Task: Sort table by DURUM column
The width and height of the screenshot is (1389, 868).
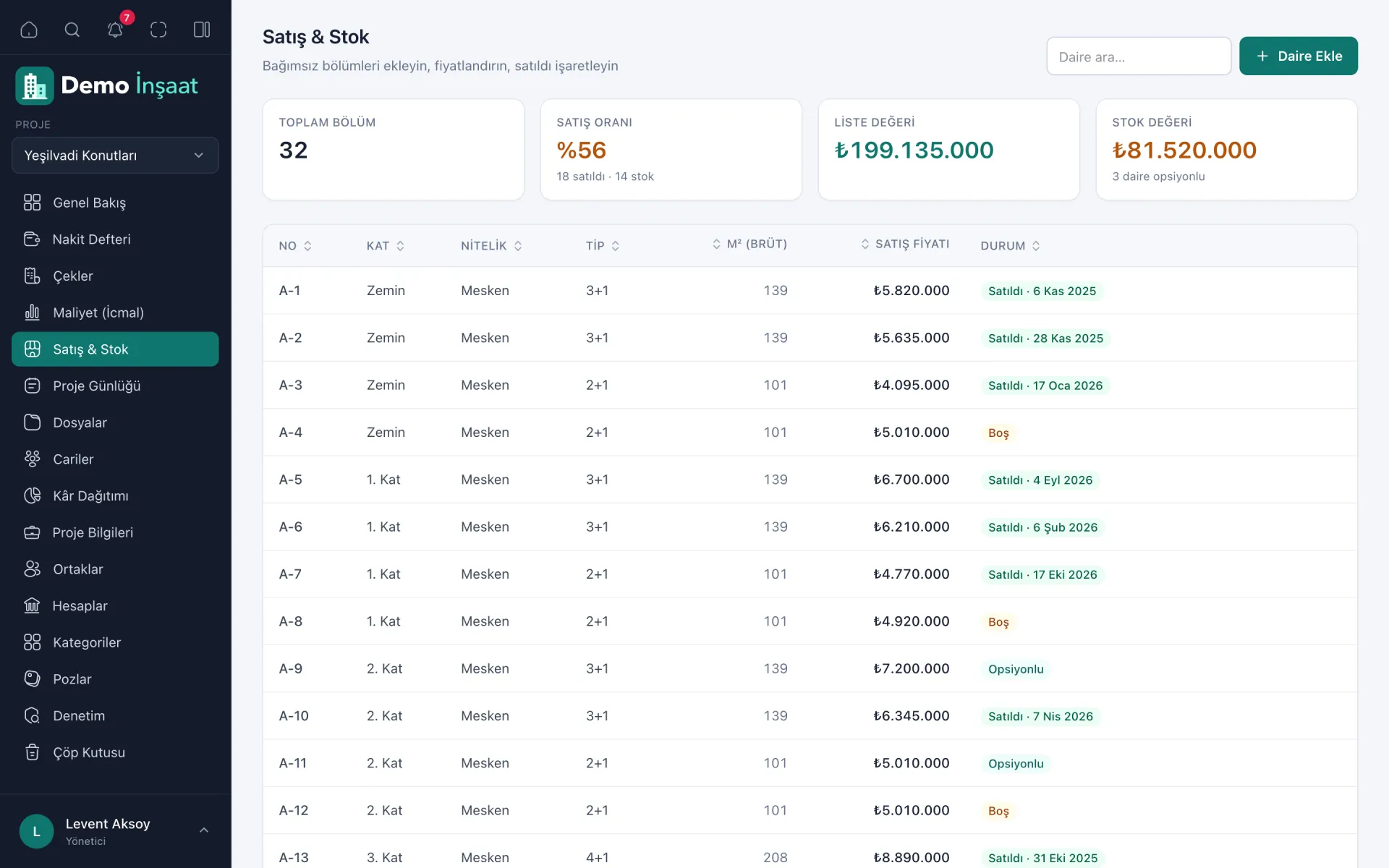Action: pyautogui.click(x=1010, y=246)
